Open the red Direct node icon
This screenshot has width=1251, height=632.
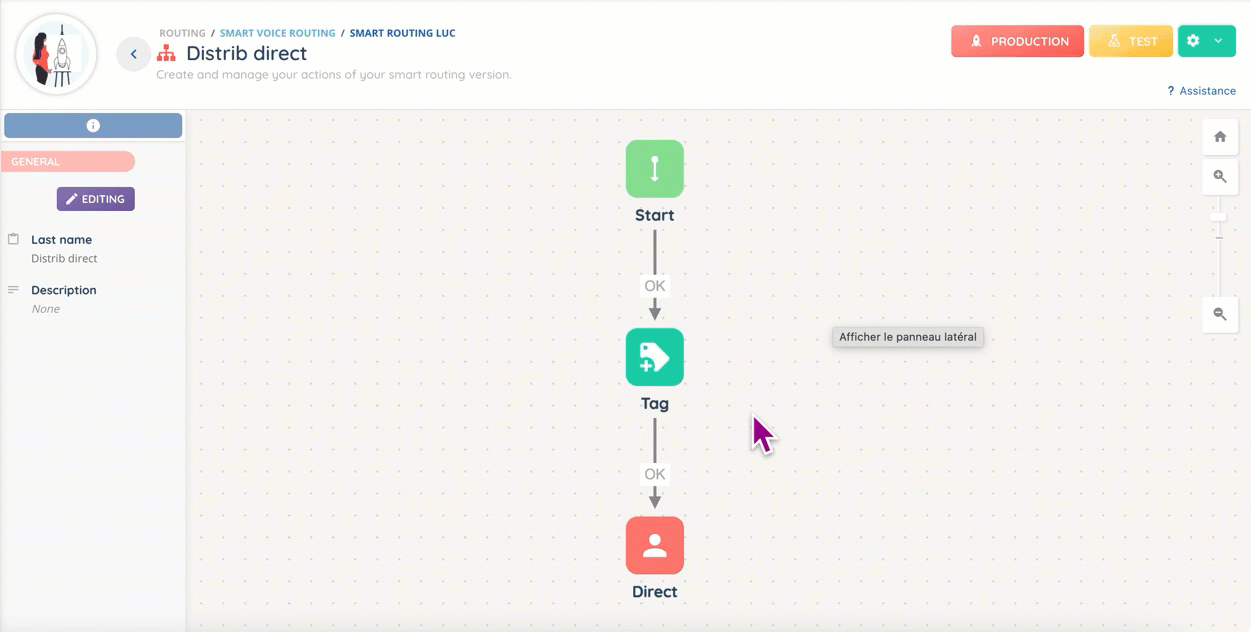click(x=654, y=545)
